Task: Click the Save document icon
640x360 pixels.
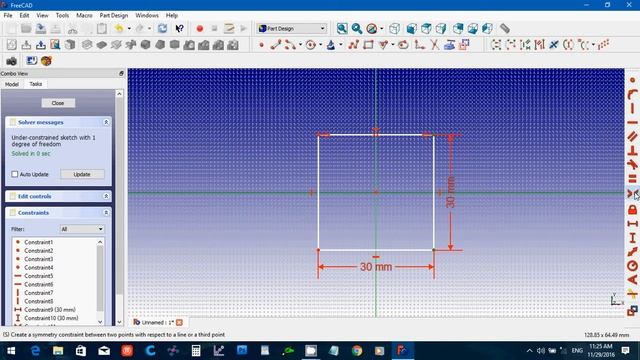Action: coord(41,29)
